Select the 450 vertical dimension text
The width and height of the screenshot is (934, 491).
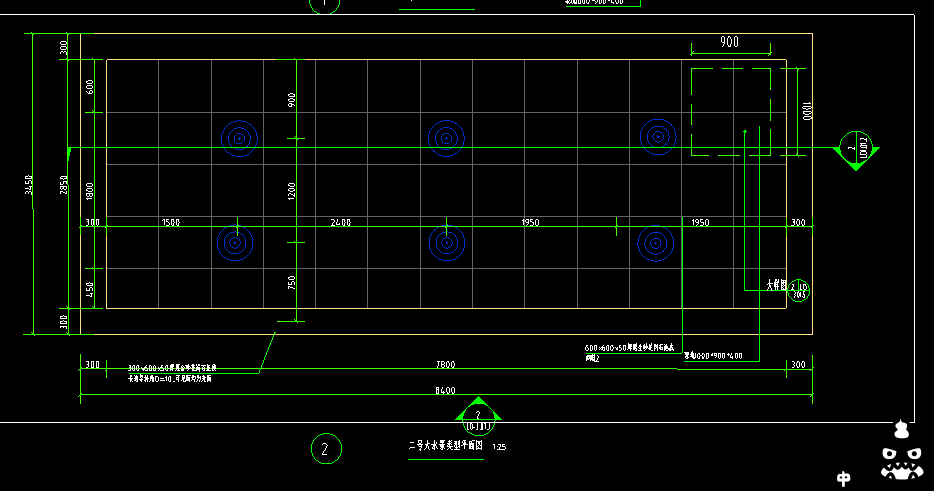click(x=89, y=290)
